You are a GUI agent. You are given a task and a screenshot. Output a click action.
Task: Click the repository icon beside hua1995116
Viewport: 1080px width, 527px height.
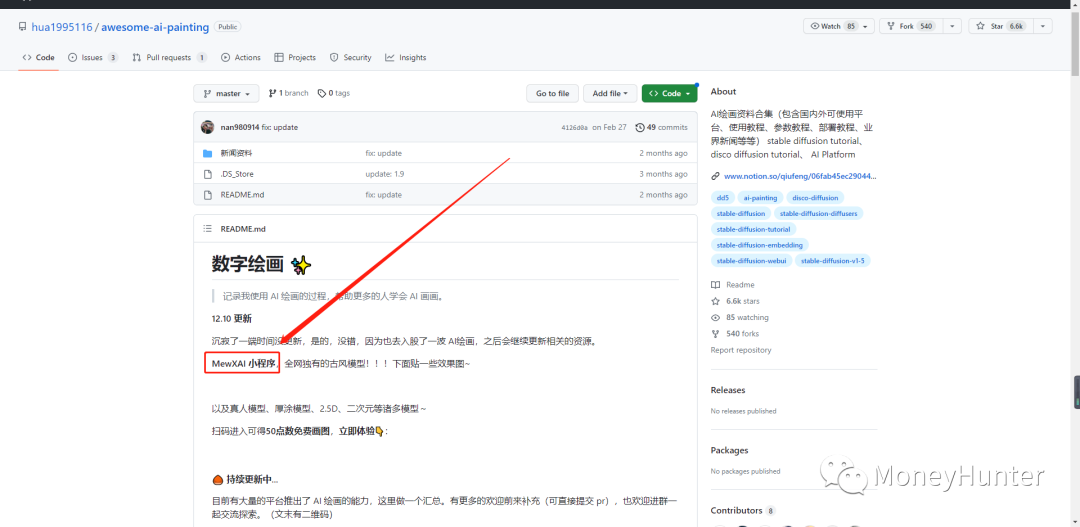pyautogui.click(x=23, y=27)
